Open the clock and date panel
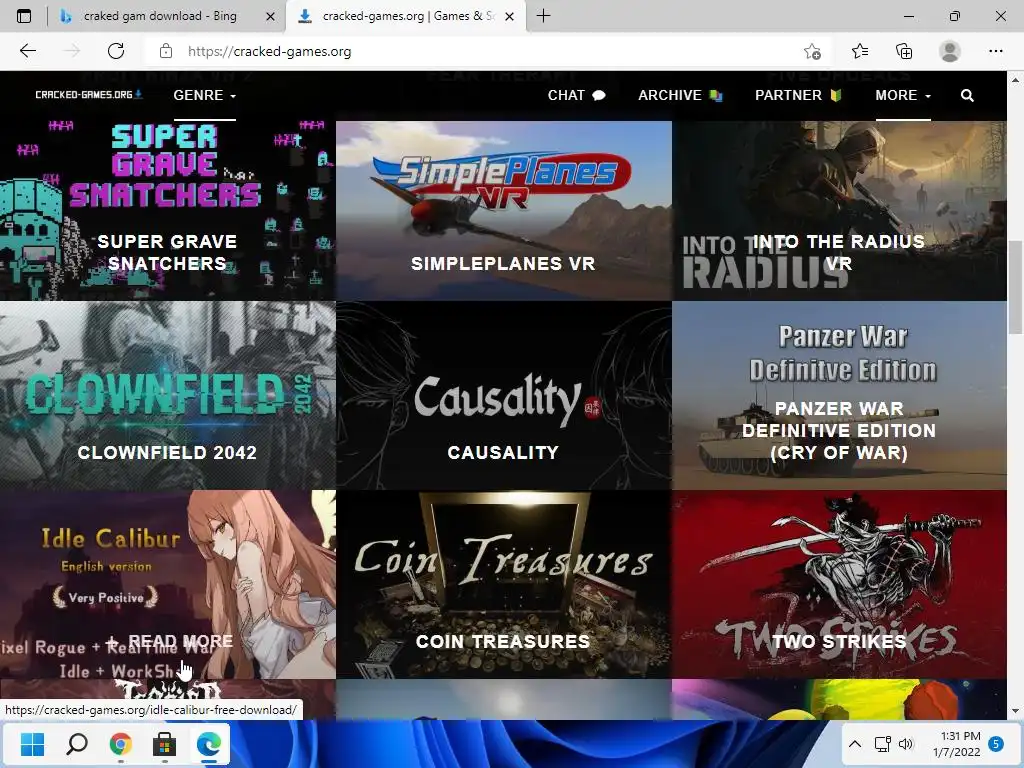 tap(957, 744)
